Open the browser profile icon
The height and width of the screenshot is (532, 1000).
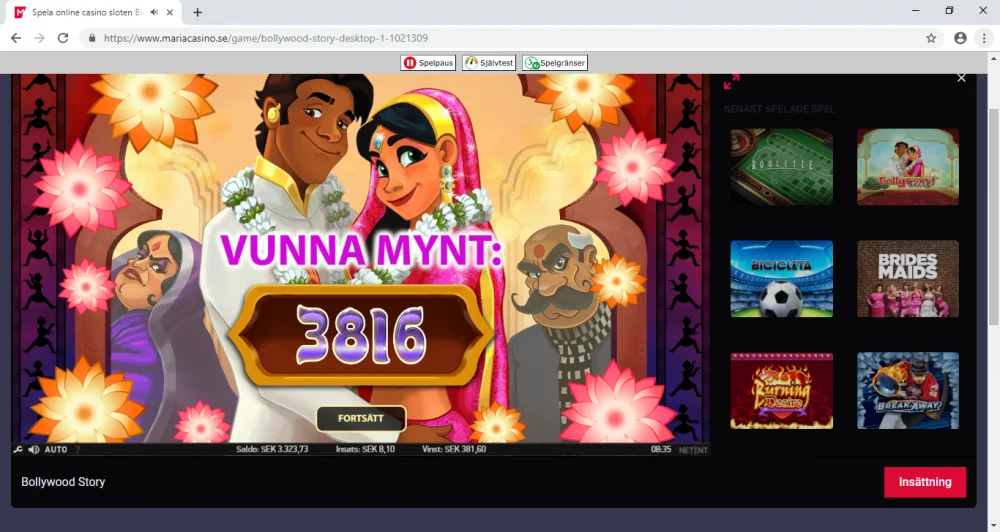point(960,38)
